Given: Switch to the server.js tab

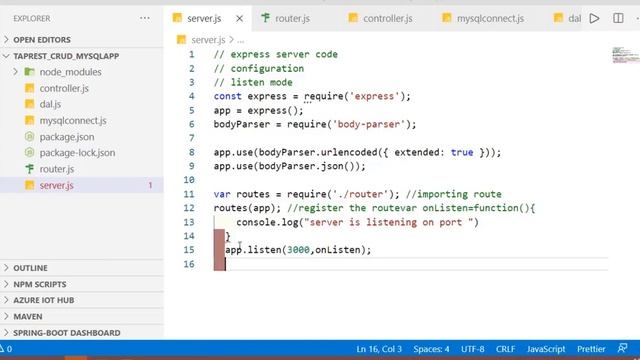Looking at the screenshot, I should click(204, 18).
